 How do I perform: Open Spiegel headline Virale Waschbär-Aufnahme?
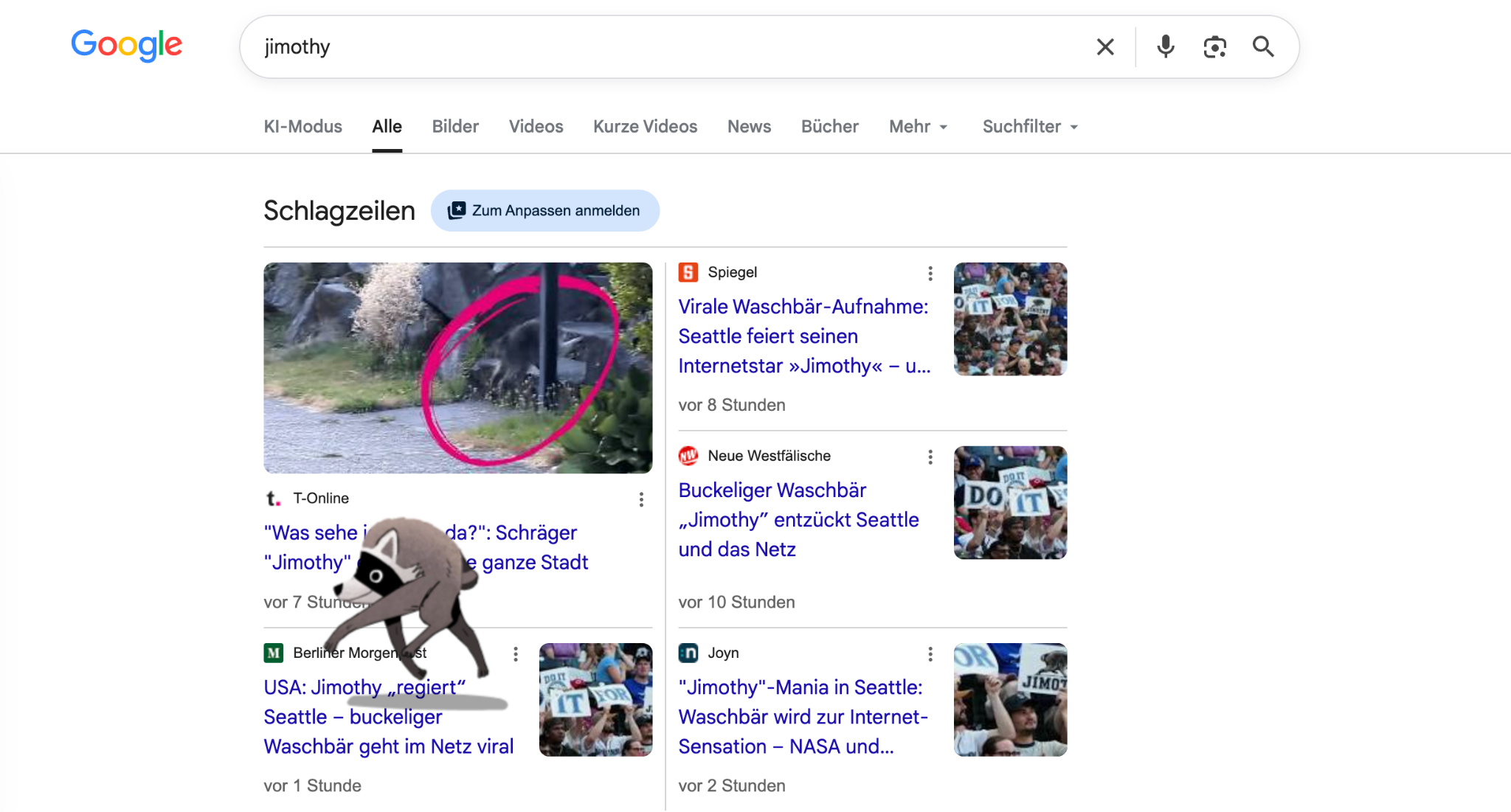[804, 336]
